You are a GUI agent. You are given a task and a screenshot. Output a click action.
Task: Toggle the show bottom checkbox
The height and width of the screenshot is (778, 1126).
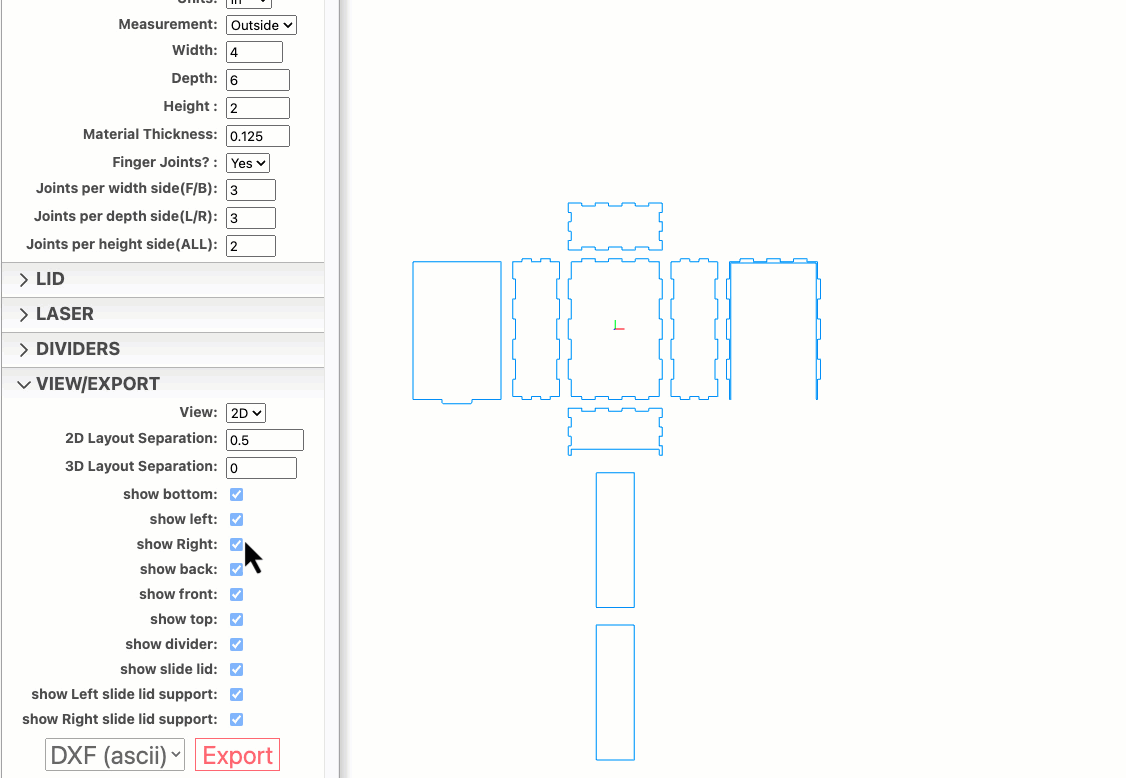pyautogui.click(x=236, y=494)
